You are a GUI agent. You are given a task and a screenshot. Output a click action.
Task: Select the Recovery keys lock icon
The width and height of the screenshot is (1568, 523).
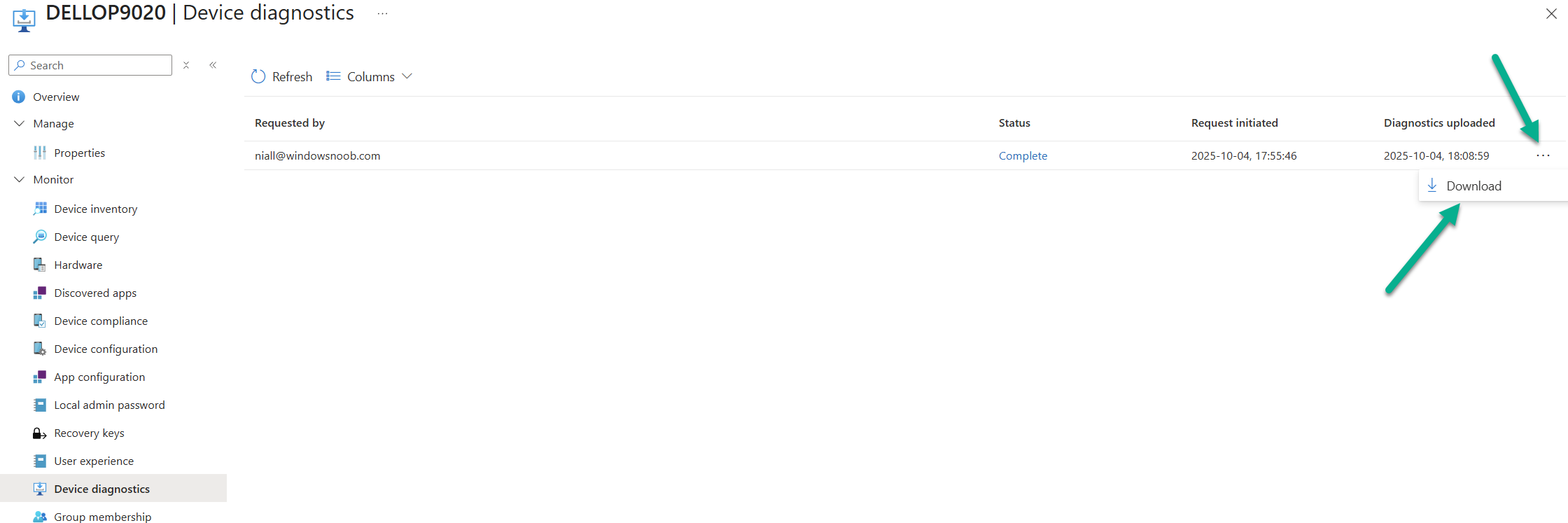point(39,433)
